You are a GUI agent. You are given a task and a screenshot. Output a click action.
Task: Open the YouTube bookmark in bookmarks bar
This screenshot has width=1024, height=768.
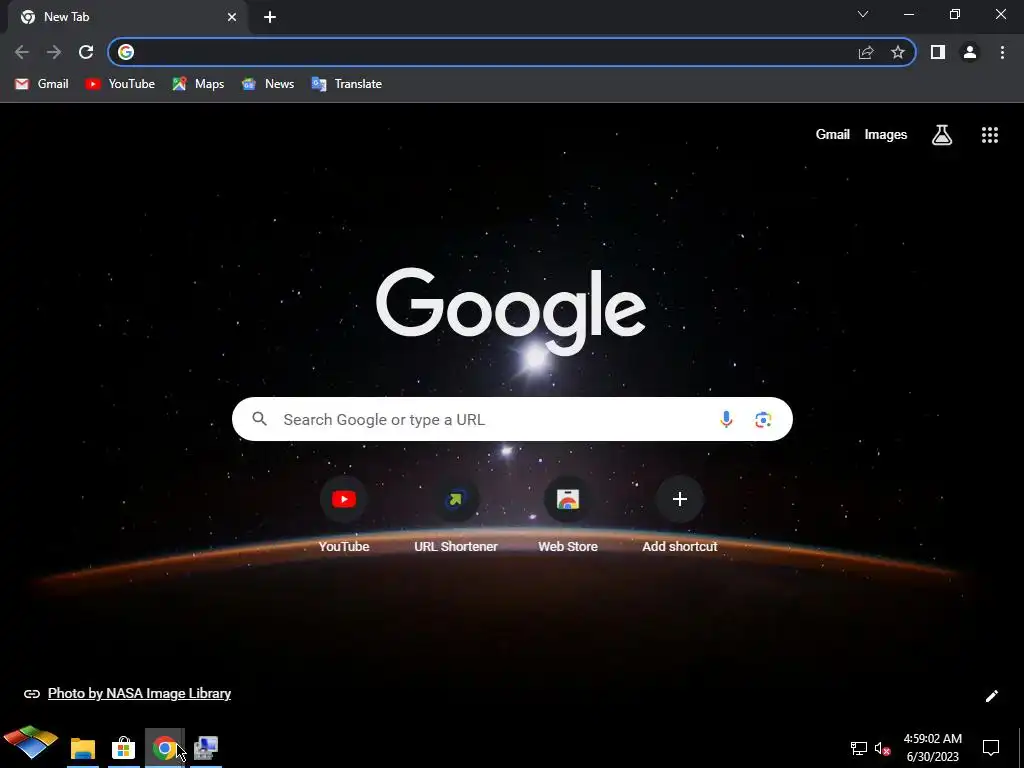120,84
